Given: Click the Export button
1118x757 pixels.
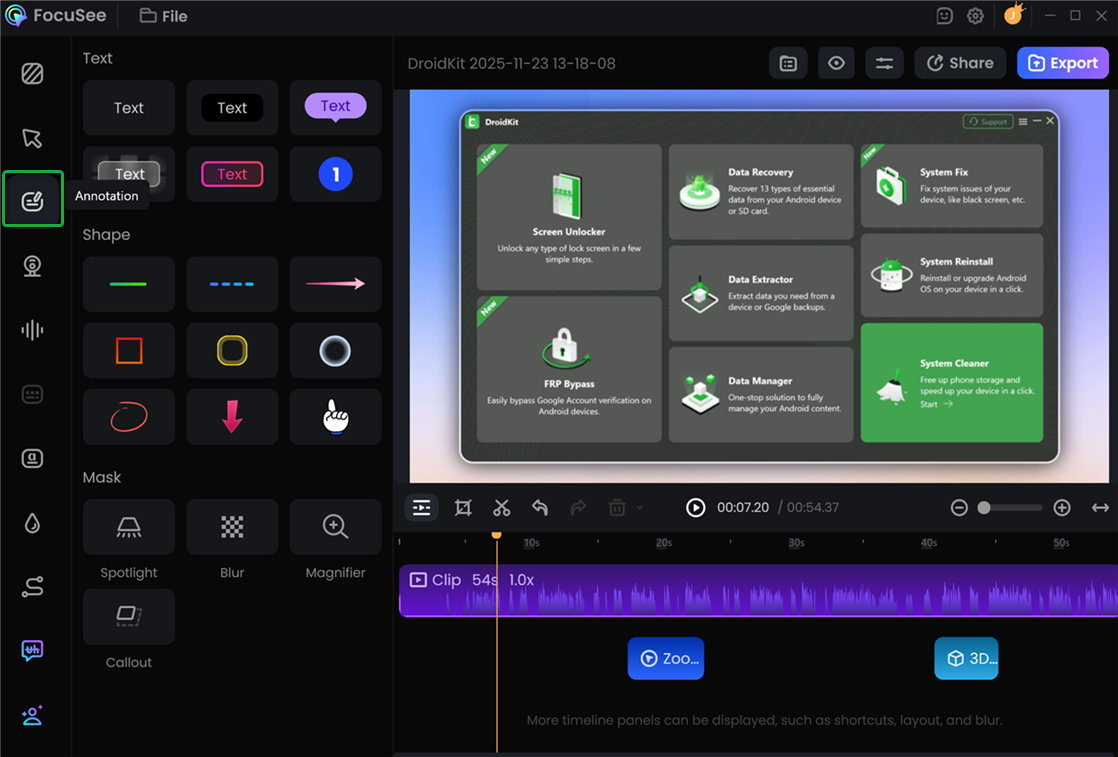Looking at the screenshot, I should [x=1062, y=63].
